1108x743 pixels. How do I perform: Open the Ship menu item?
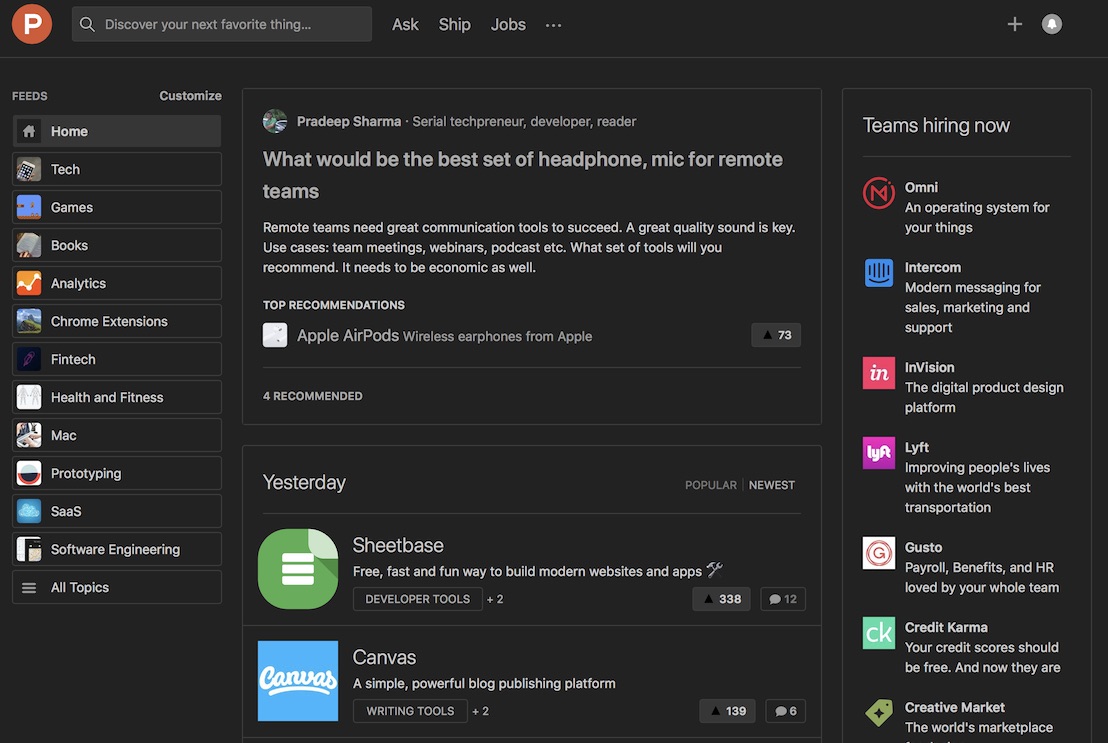point(454,25)
